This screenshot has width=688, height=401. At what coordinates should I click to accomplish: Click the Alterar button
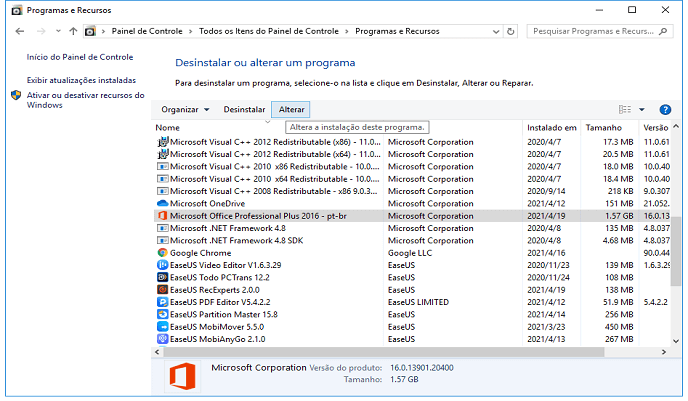pyautogui.click(x=291, y=109)
